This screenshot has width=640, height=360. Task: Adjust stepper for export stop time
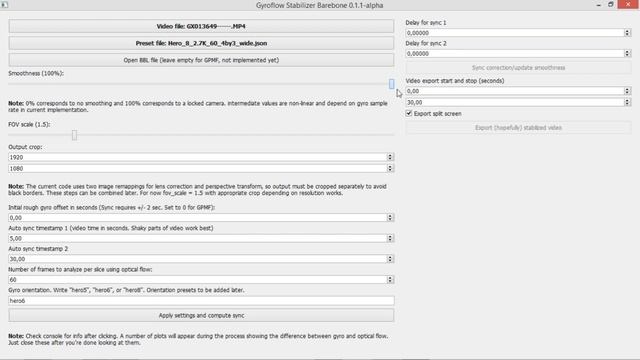pyautogui.click(x=627, y=102)
